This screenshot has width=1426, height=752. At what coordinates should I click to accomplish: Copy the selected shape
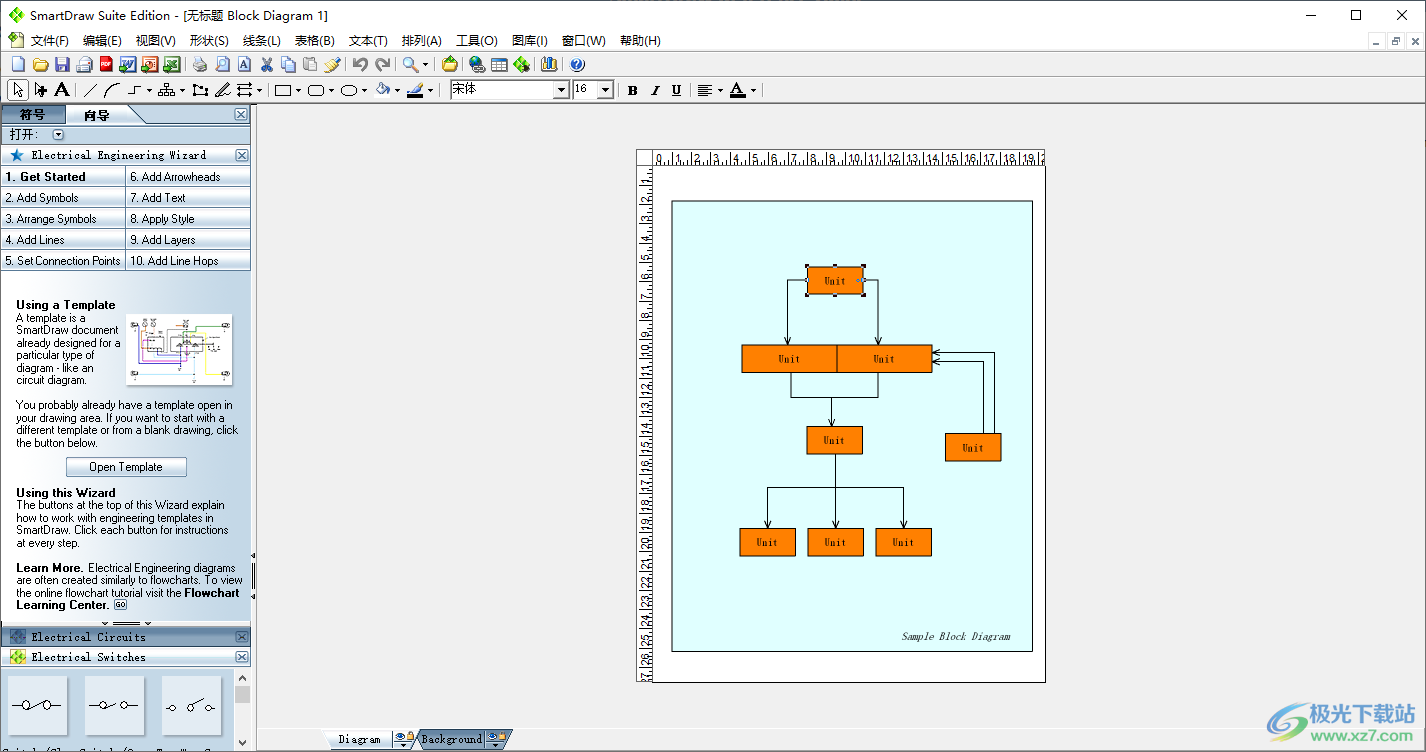pyautogui.click(x=288, y=64)
